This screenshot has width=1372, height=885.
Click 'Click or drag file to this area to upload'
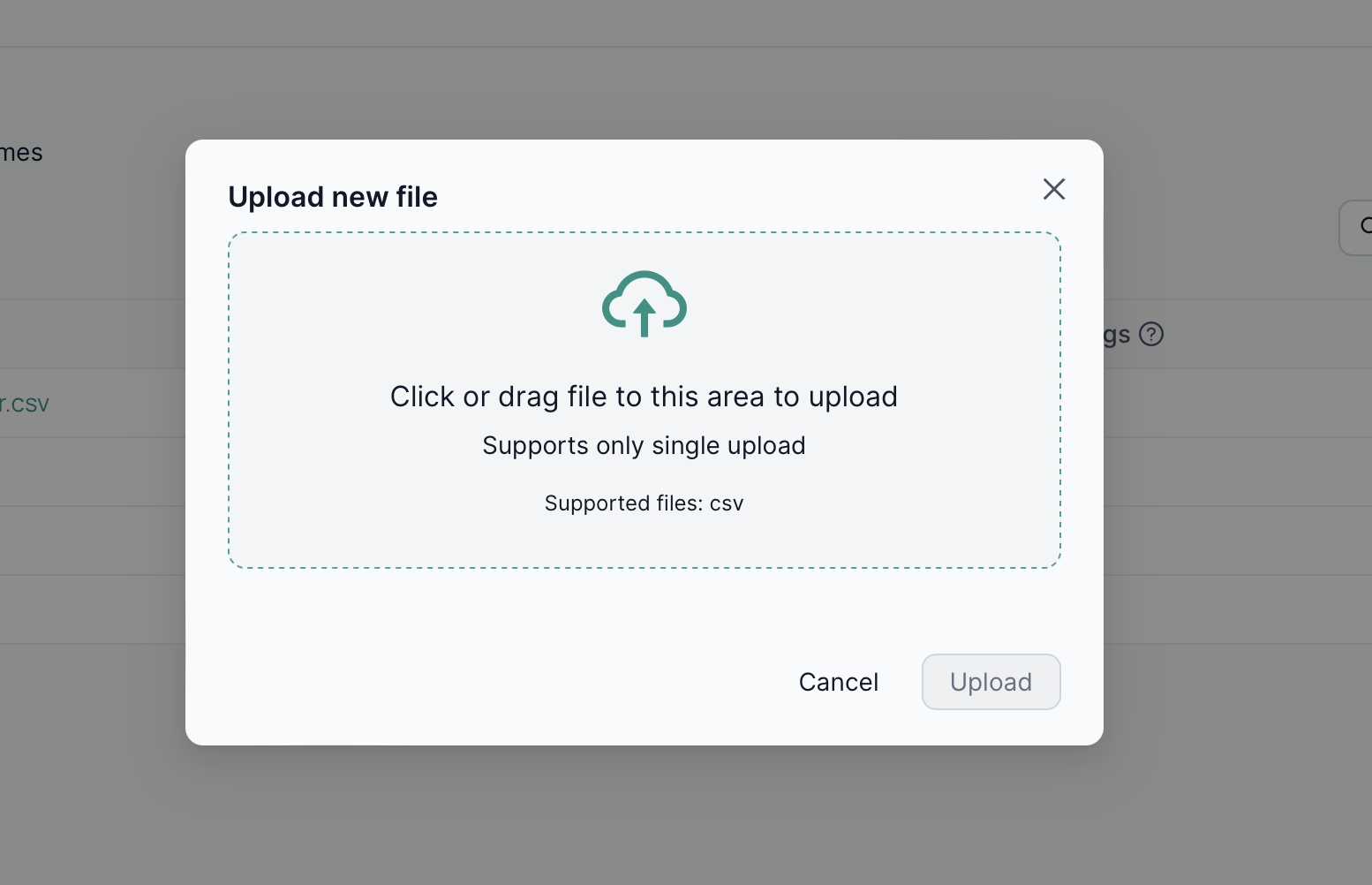(x=644, y=397)
